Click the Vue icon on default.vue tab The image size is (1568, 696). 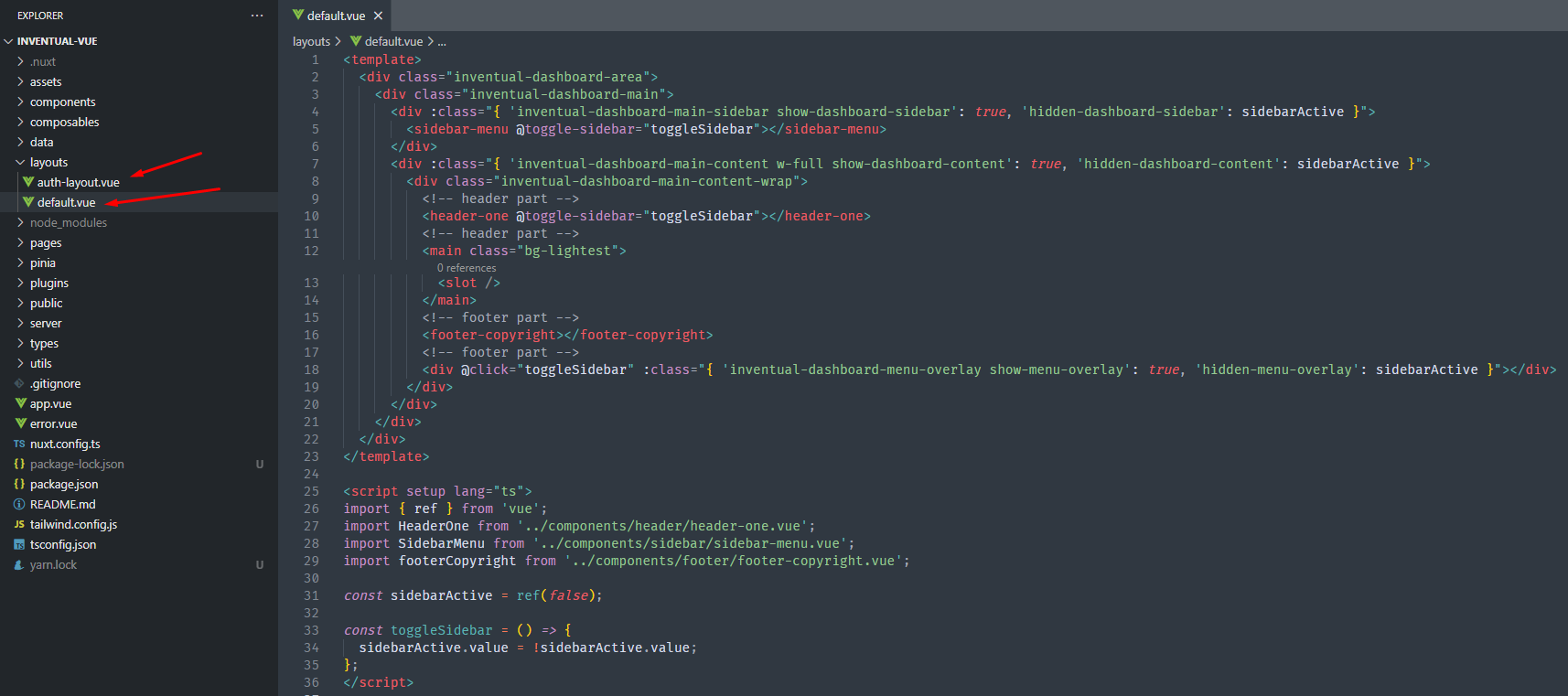click(x=297, y=15)
